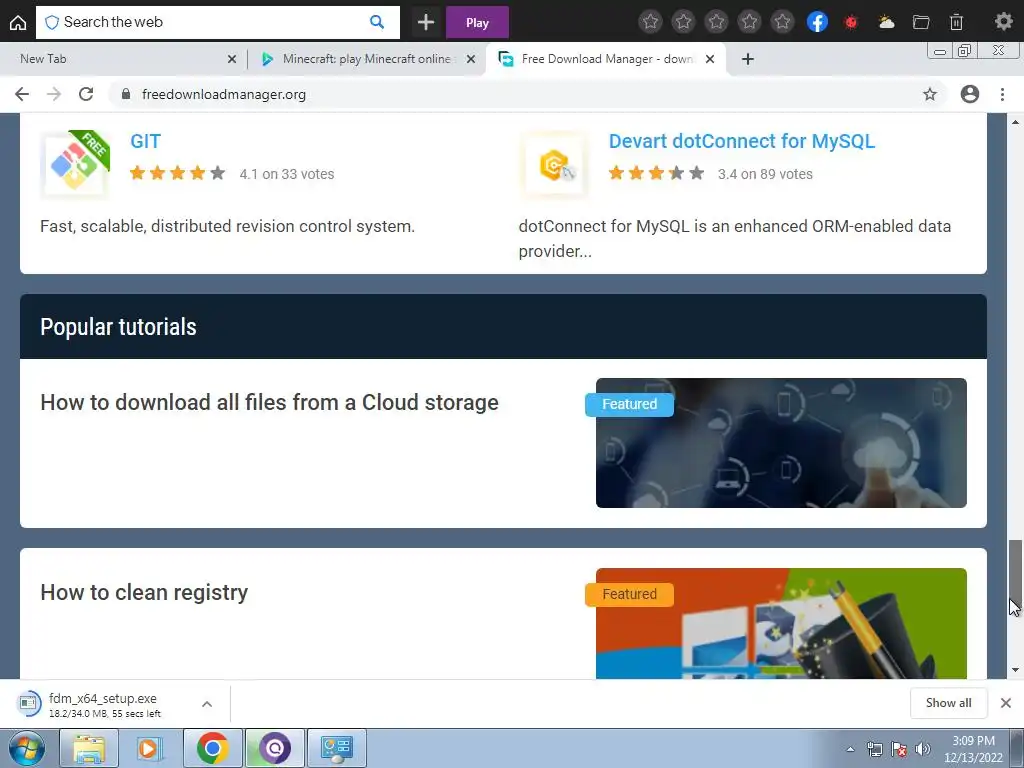
Task: Open Devart dotConnect for MySQL link
Action: point(741,141)
